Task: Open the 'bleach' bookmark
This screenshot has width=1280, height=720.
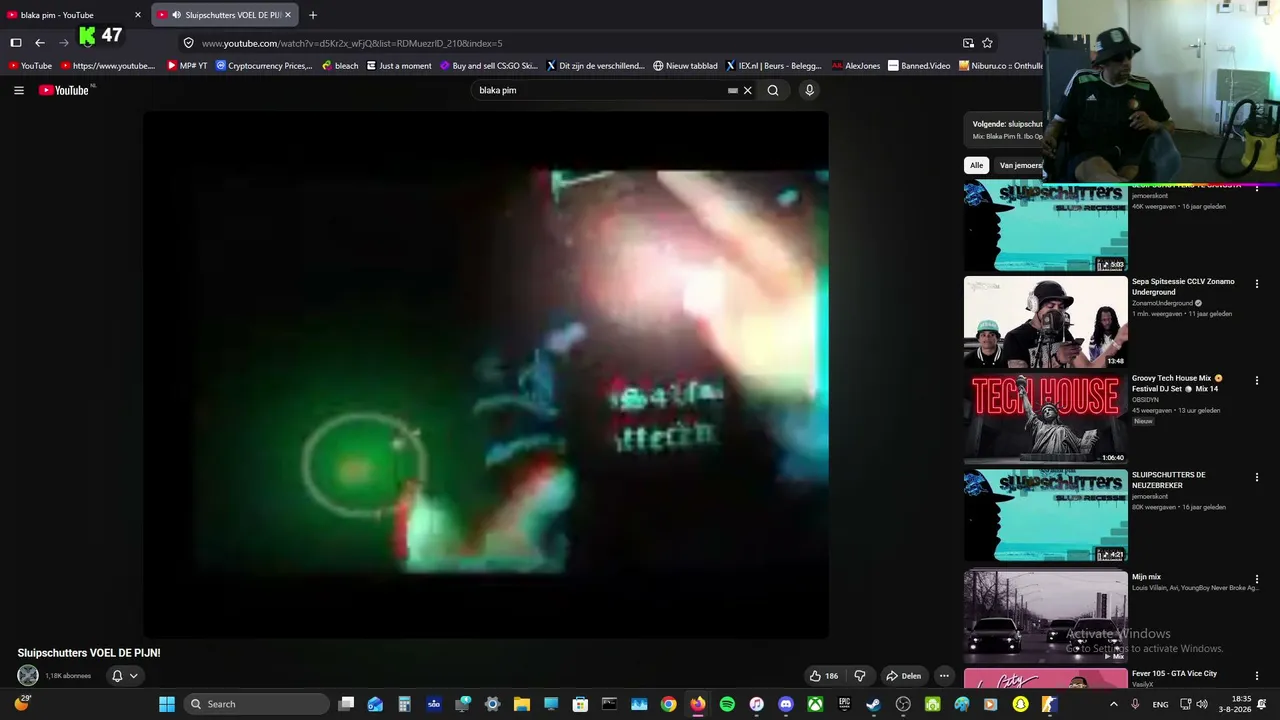Action: 340,66
